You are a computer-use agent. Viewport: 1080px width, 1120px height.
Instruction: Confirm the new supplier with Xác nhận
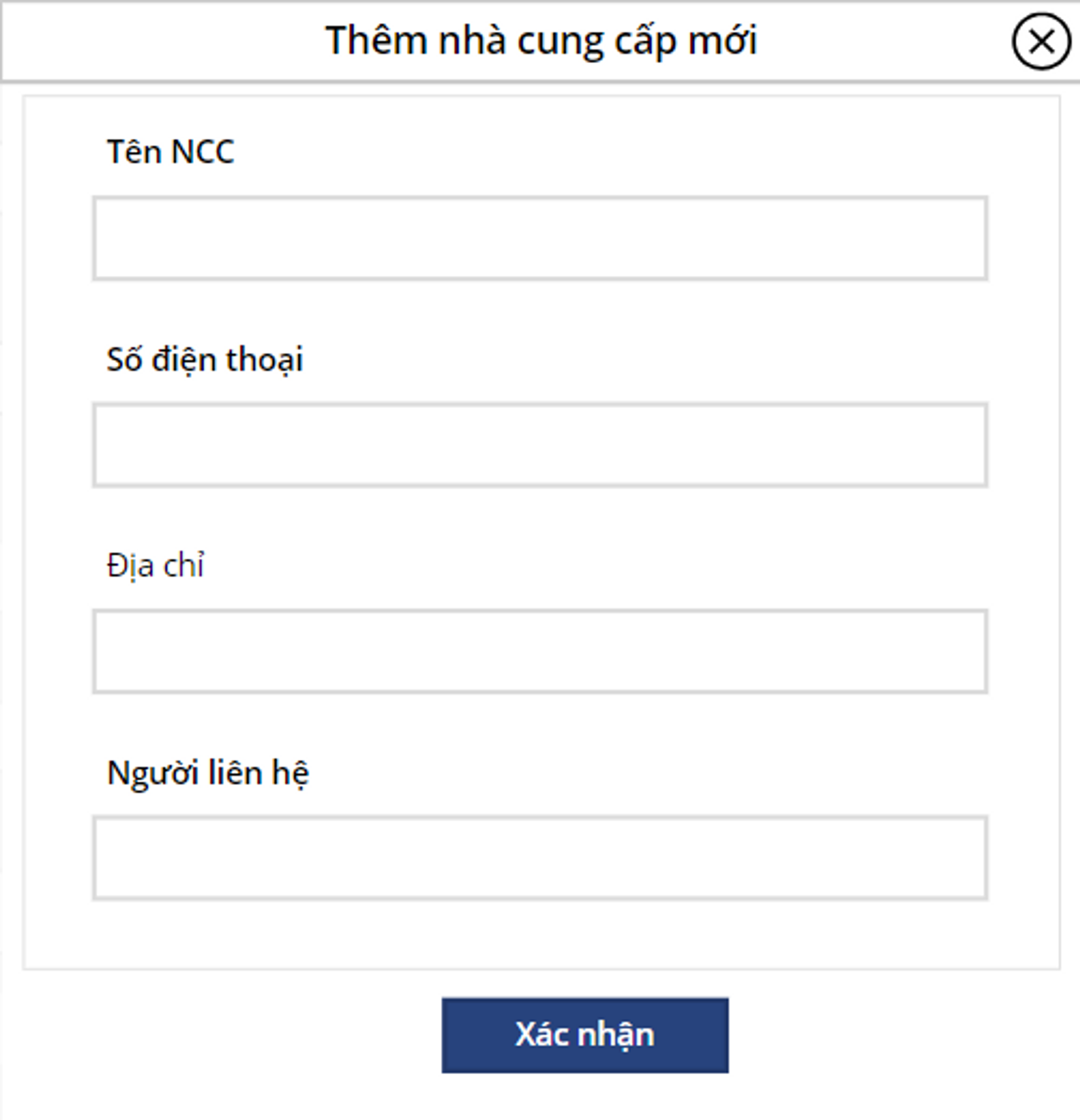click(584, 1035)
